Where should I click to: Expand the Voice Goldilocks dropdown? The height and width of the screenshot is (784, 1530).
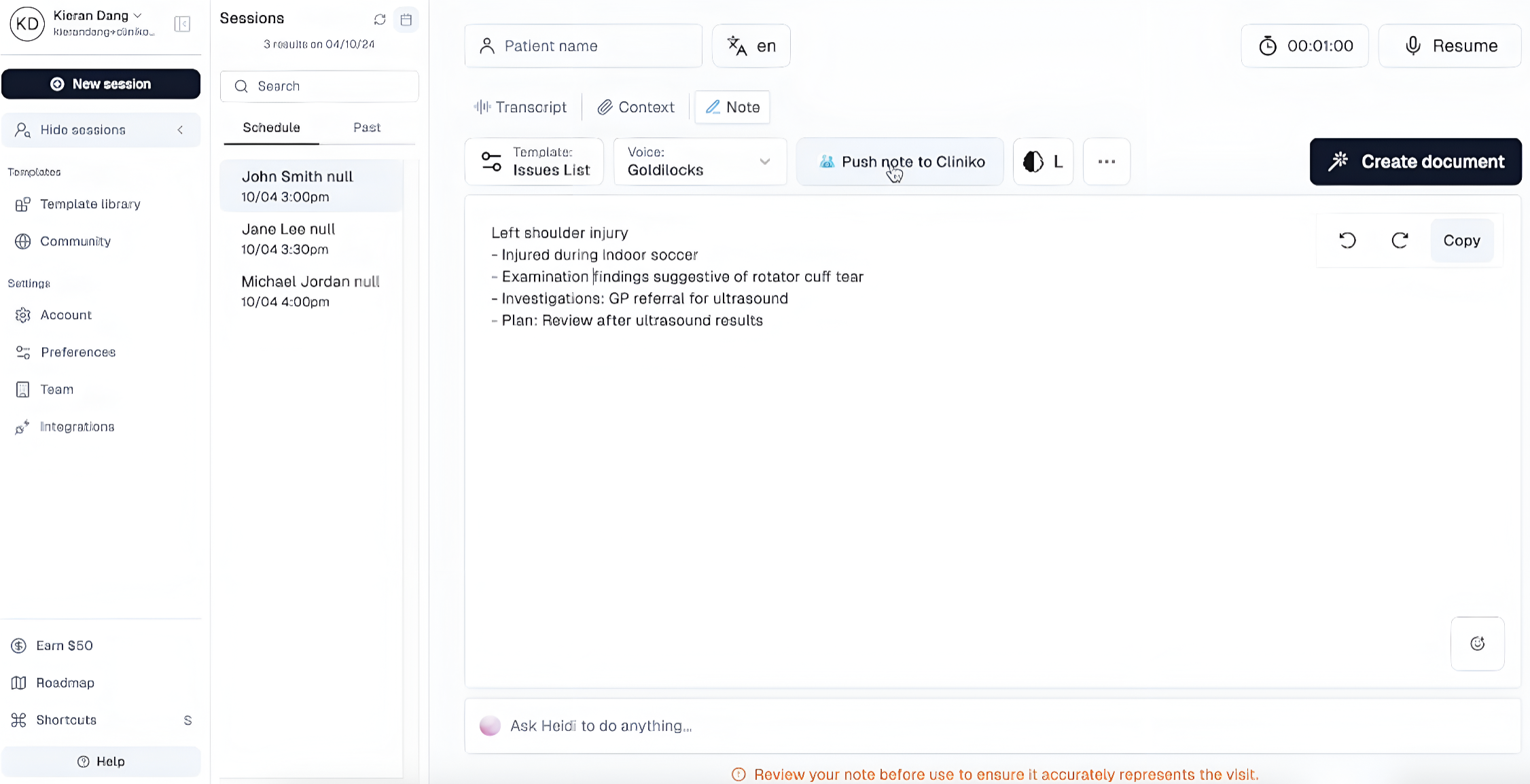[x=700, y=162]
